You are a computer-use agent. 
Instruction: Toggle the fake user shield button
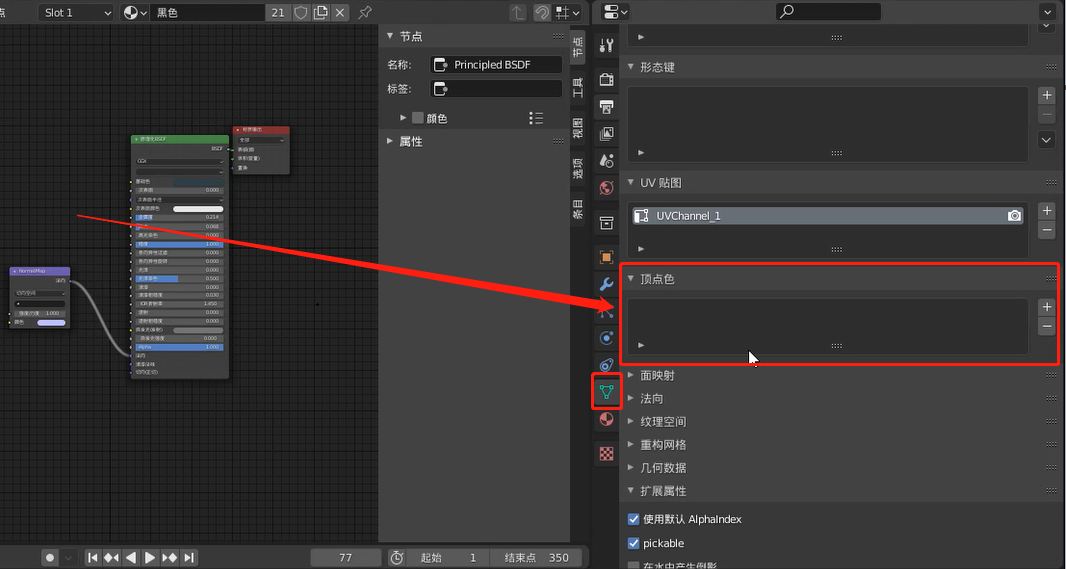coord(301,12)
